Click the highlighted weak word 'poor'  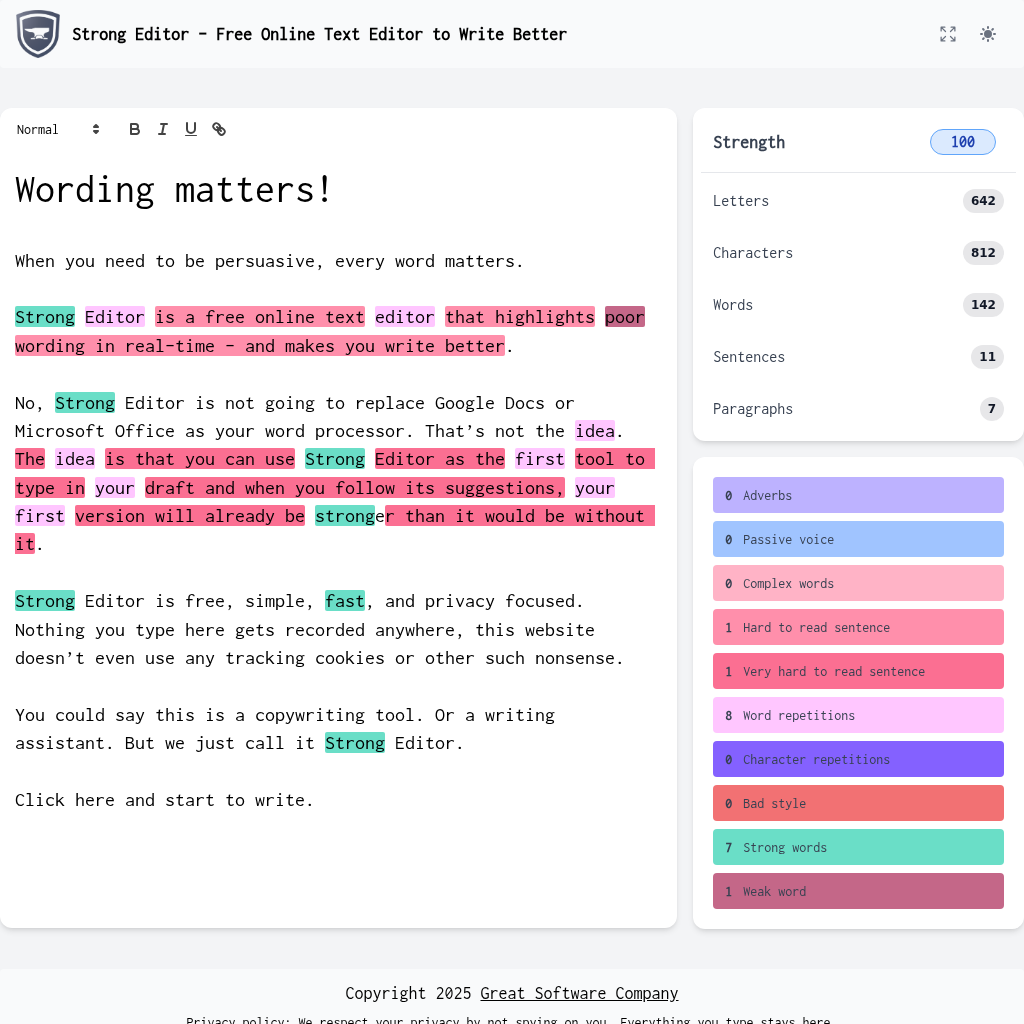(624, 317)
